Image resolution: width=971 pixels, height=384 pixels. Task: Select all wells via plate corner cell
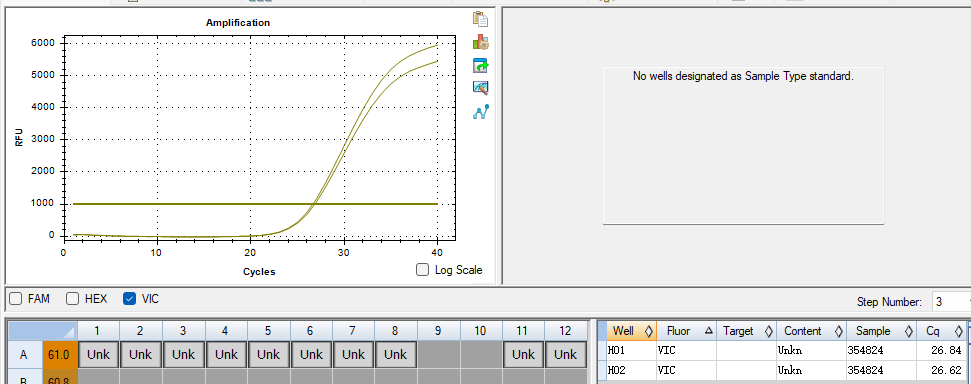(x=42, y=331)
